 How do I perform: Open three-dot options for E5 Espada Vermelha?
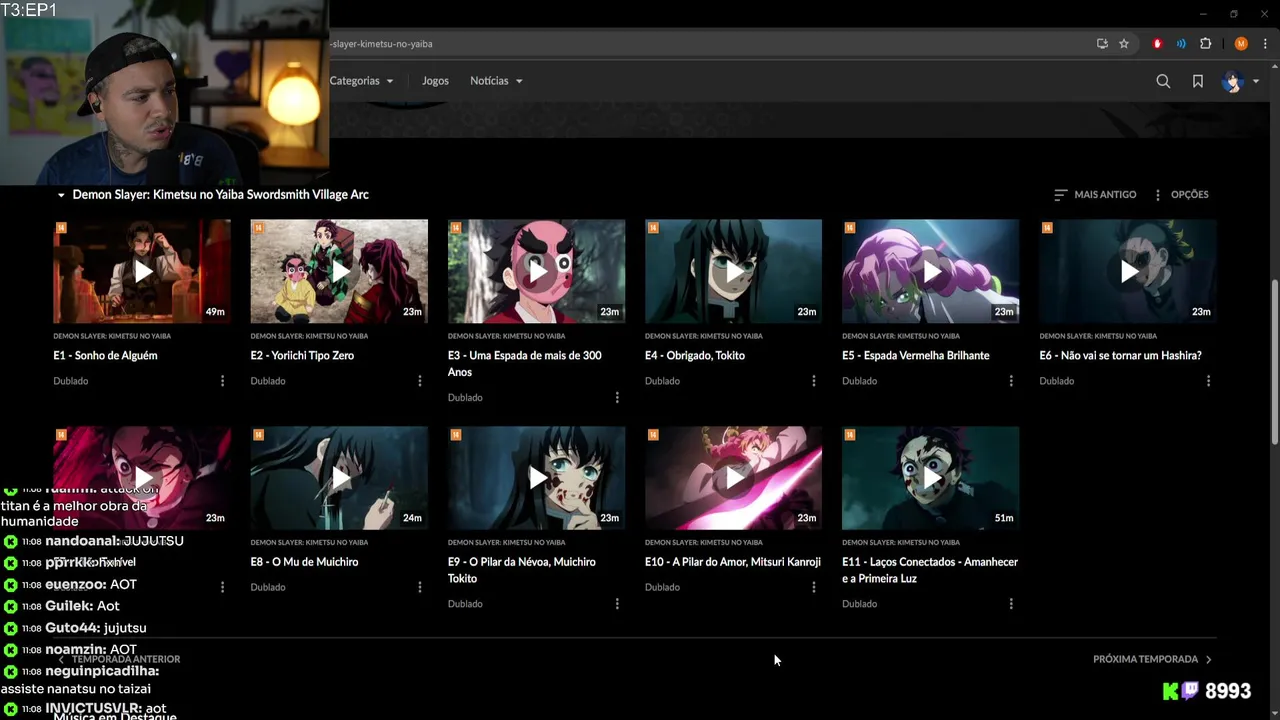pos(1011,381)
